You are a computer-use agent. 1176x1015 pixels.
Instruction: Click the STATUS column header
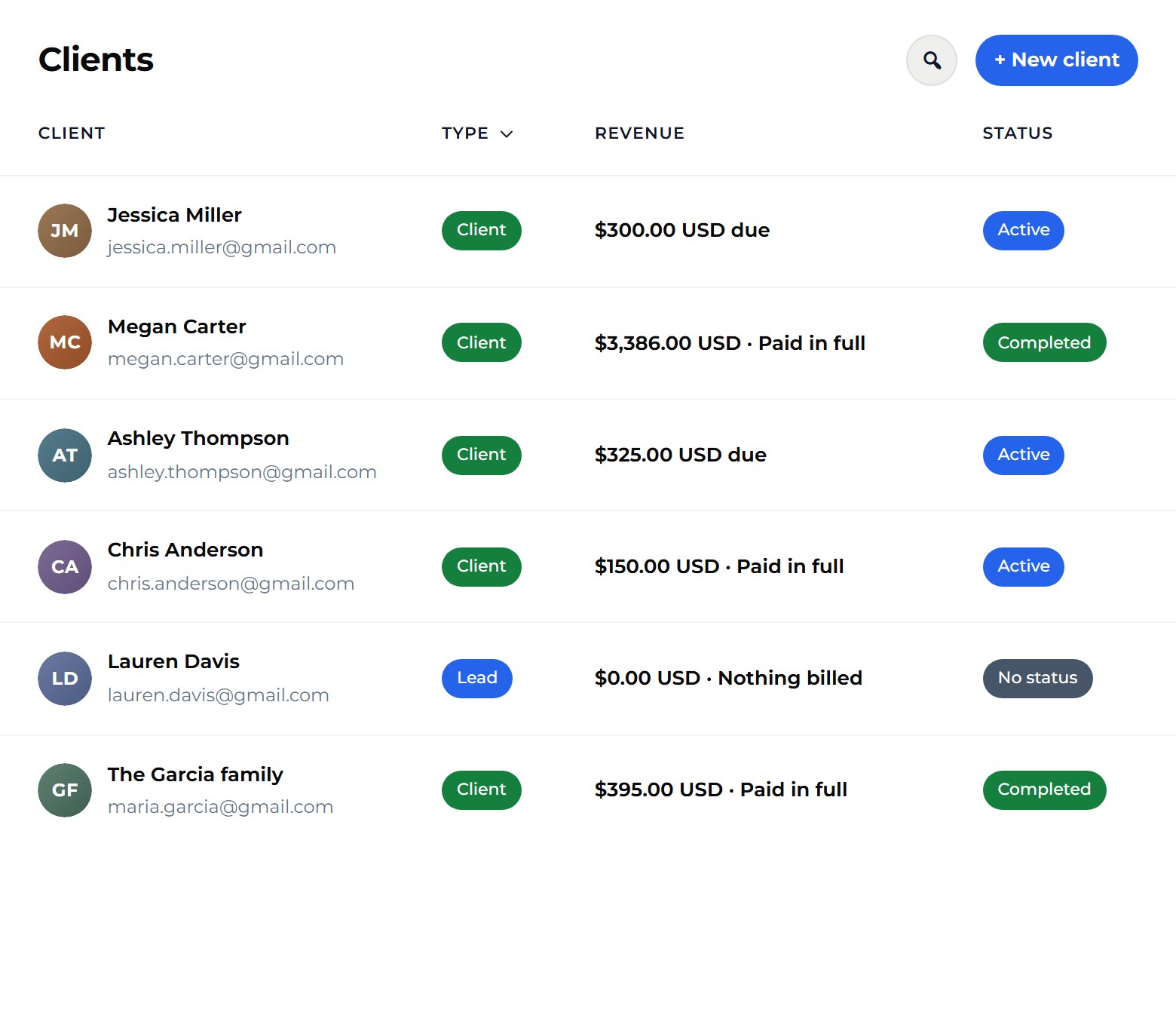pos(1018,133)
